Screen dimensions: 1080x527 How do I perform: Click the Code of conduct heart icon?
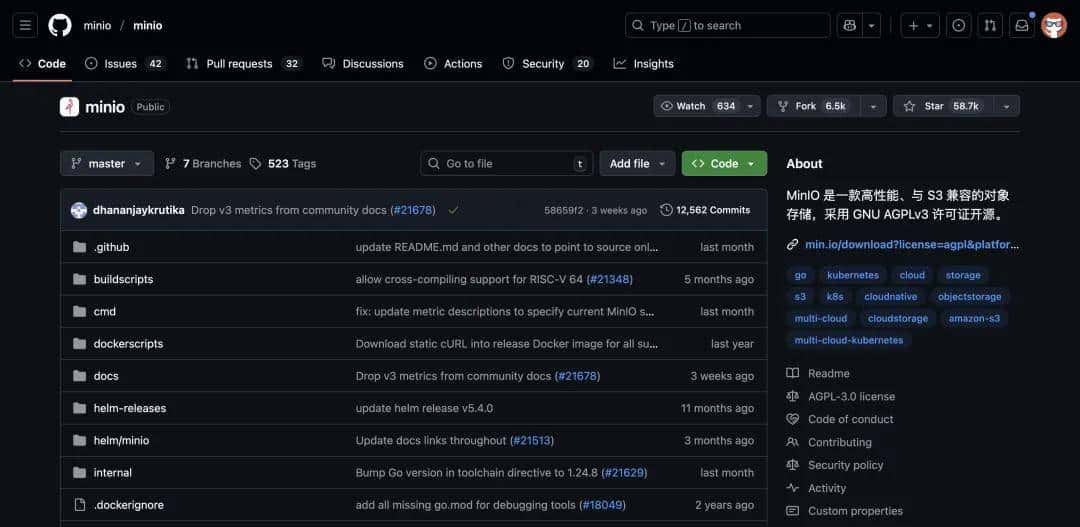point(793,419)
